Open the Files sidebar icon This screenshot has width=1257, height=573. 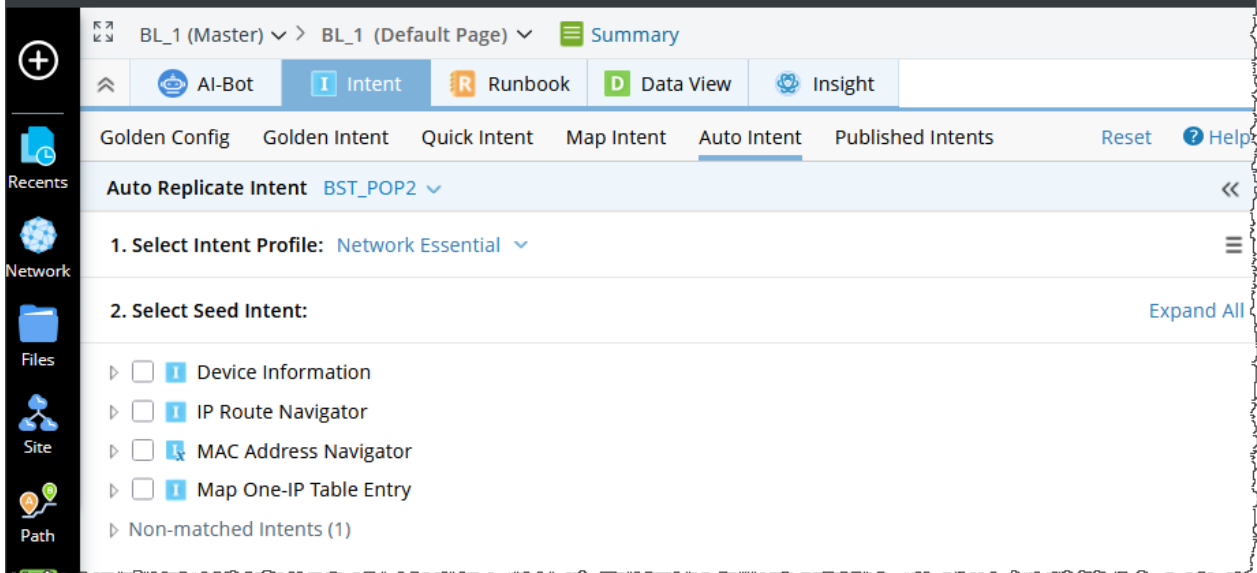click(x=38, y=335)
